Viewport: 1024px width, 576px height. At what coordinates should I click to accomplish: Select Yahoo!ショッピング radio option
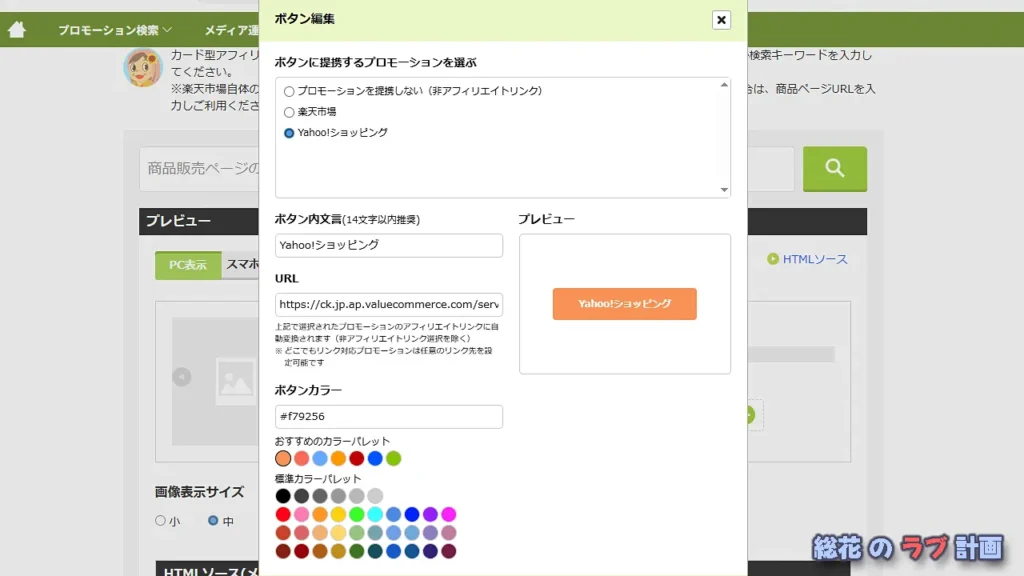click(x=289, y=133)
